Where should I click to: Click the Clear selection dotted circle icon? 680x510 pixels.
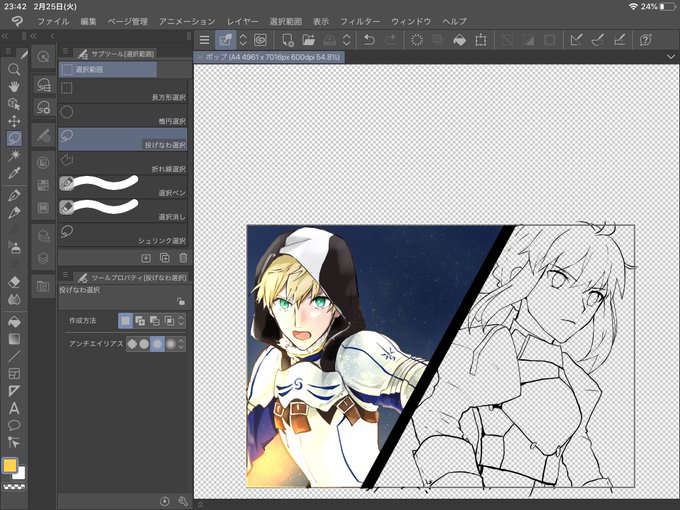click(x=417, y=40)
